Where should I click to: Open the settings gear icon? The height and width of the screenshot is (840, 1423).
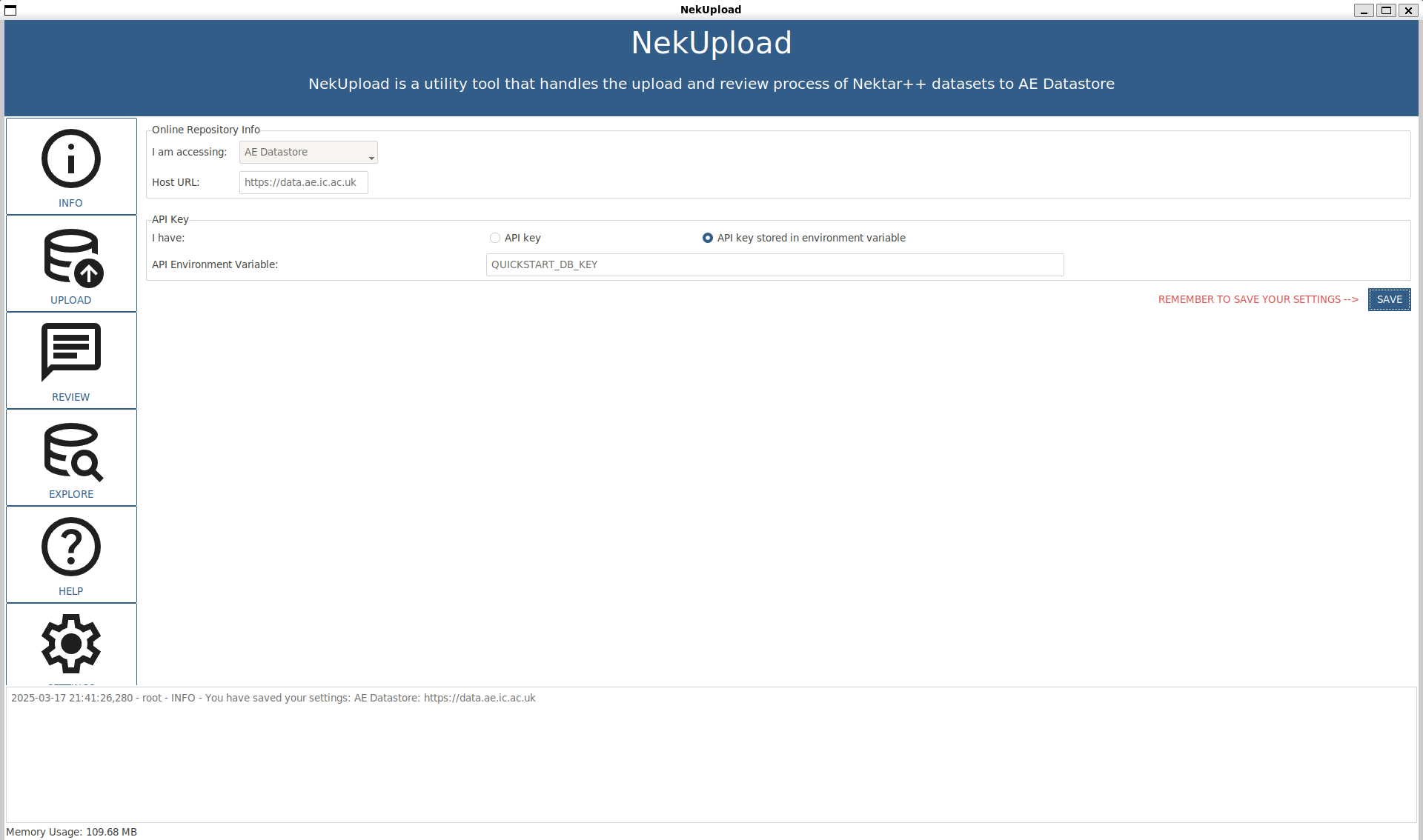[71, 644]
